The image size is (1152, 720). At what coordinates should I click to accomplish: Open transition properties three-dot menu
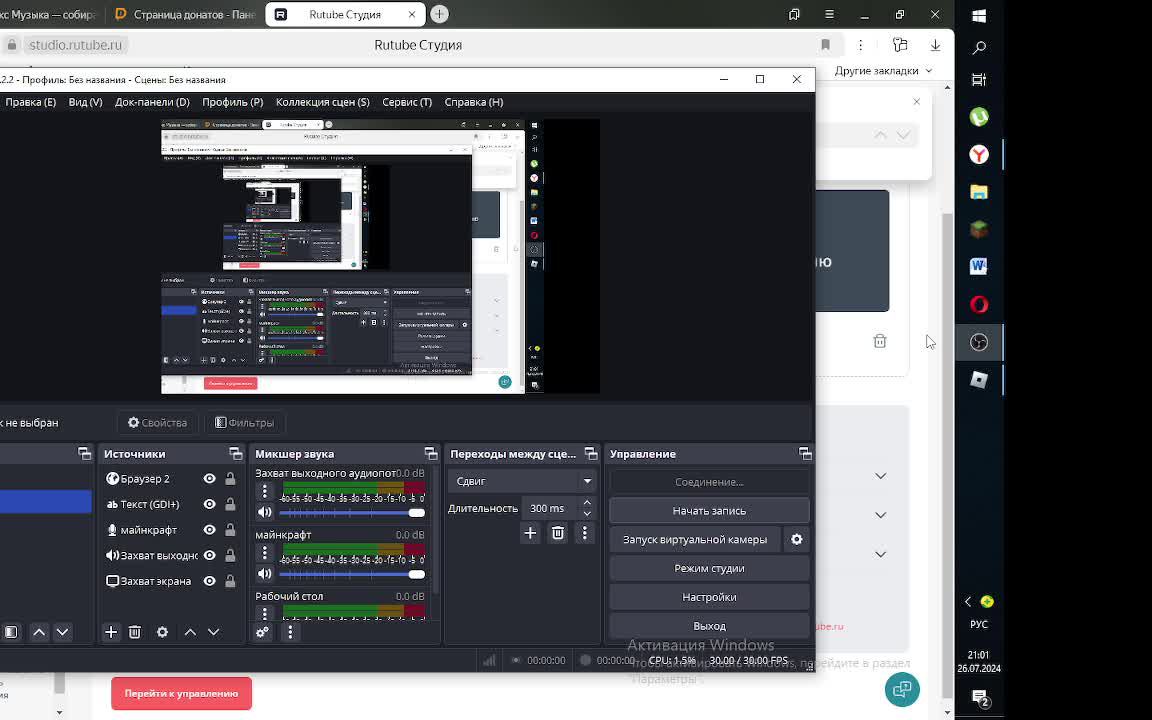tap(585, 533)
